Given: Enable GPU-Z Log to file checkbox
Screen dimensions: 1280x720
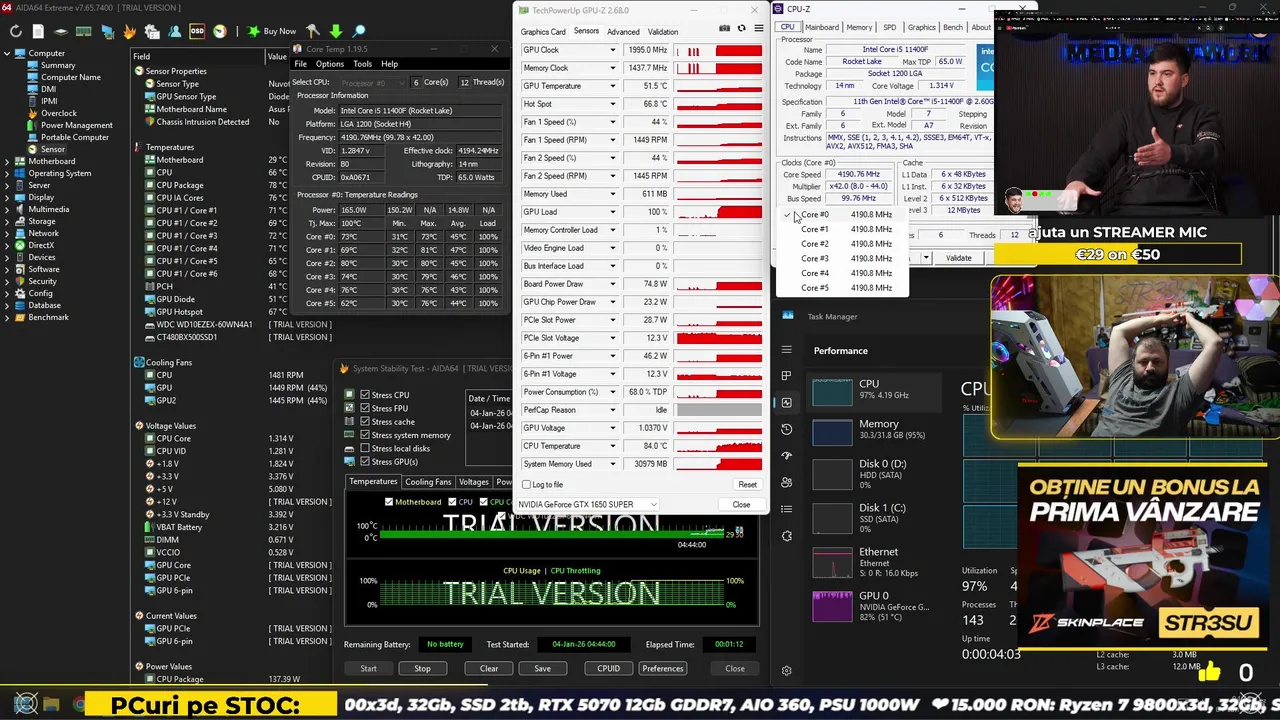Looking at the screenshot, I should (526, 484).
